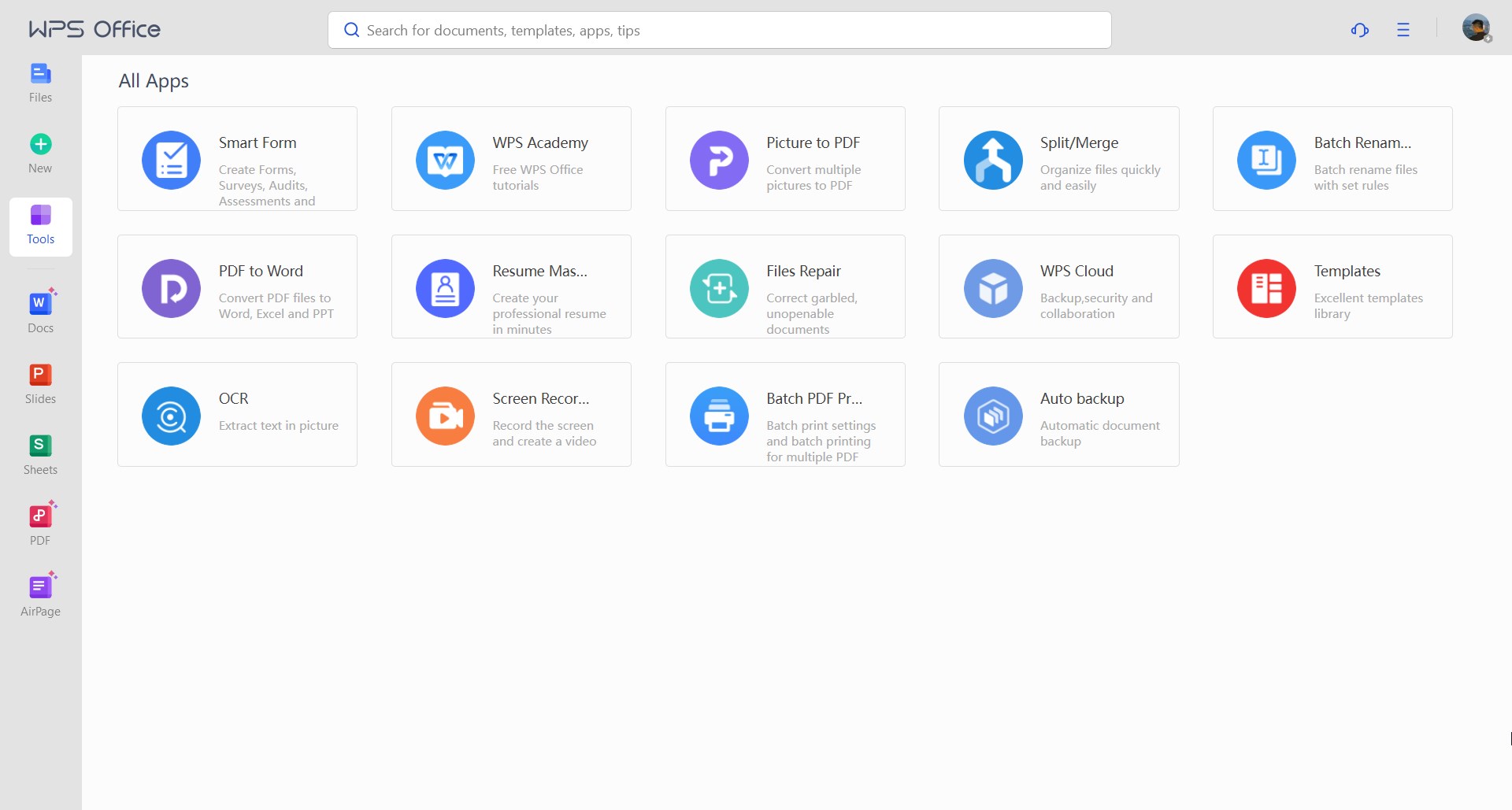Click the WPS Office logo

point(94,29)
